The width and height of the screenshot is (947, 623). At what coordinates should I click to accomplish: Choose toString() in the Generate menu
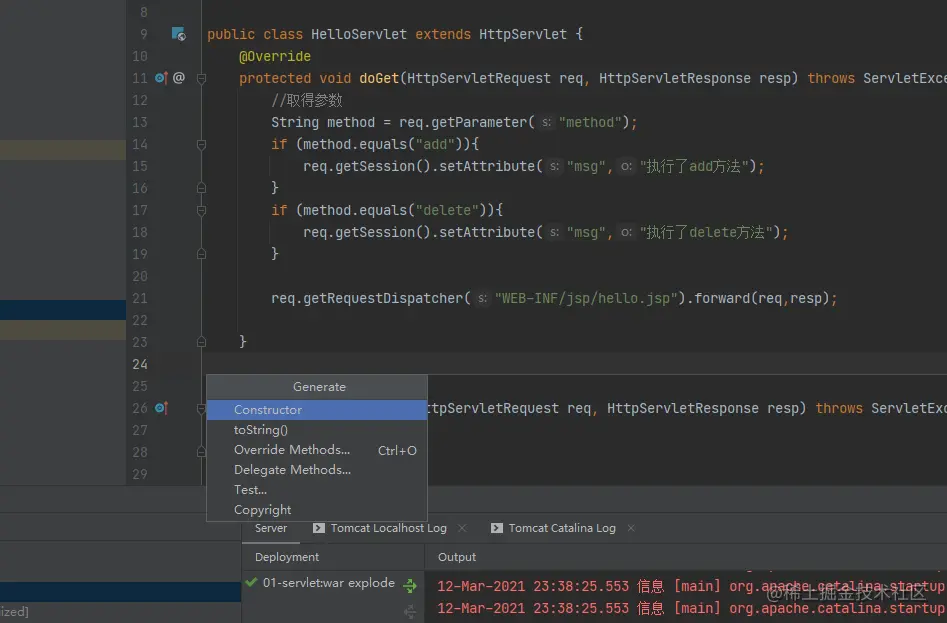point(317,430)
